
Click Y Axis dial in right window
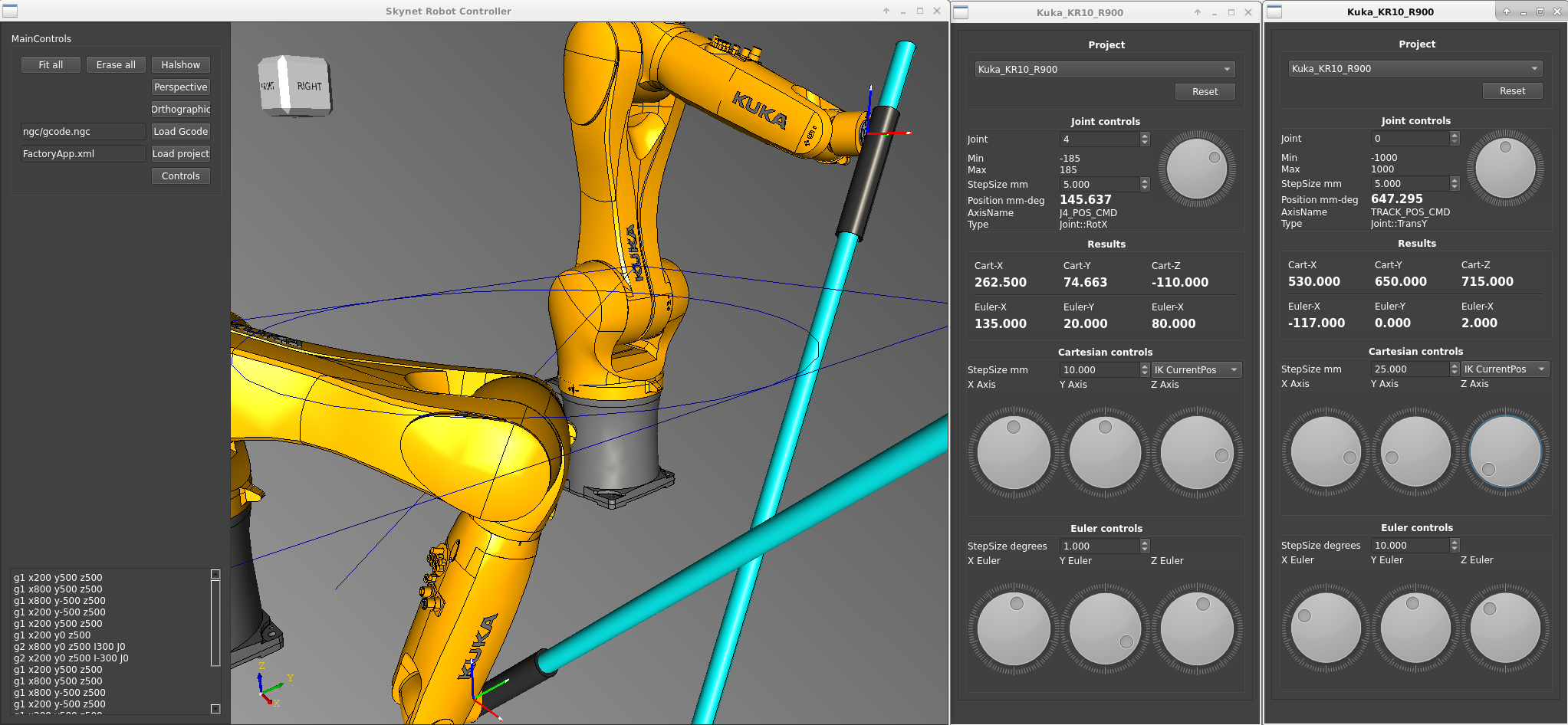1415,451
